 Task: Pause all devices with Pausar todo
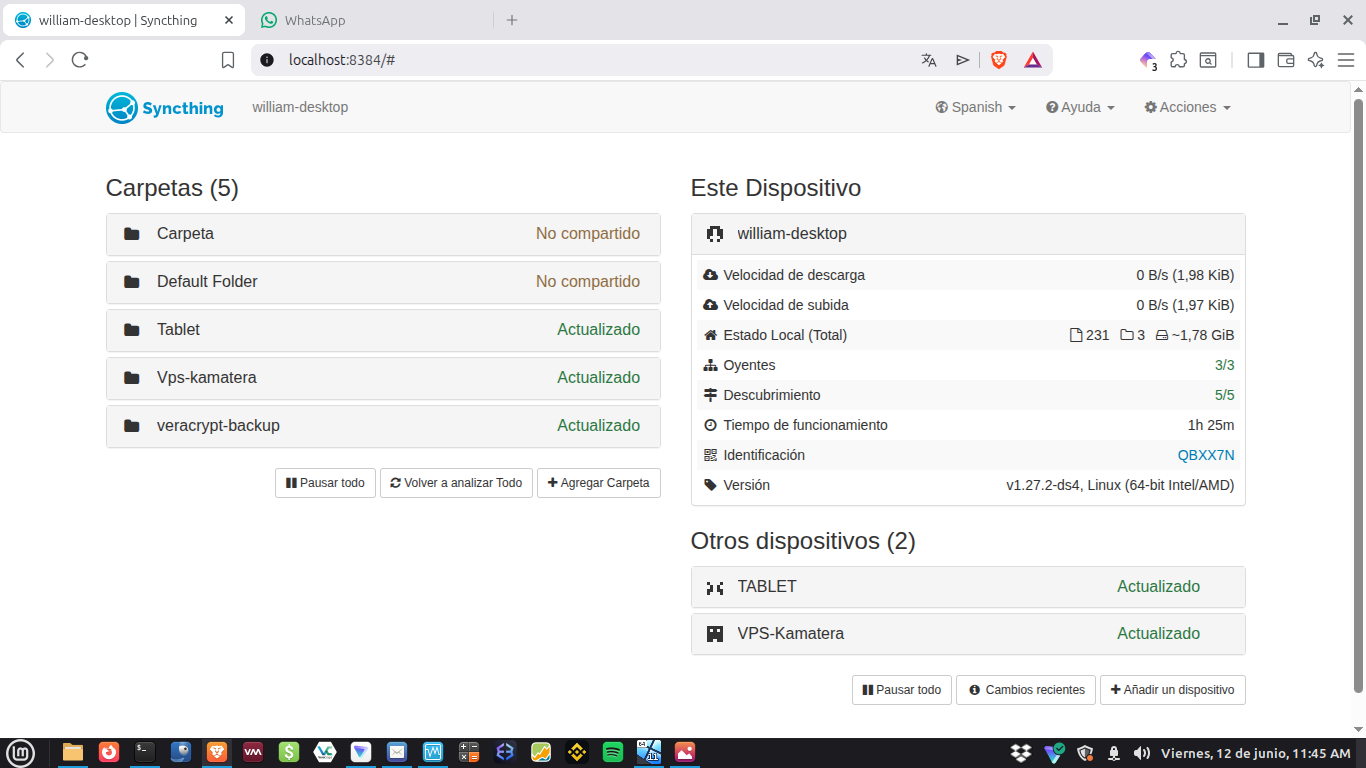pos(902,690)
